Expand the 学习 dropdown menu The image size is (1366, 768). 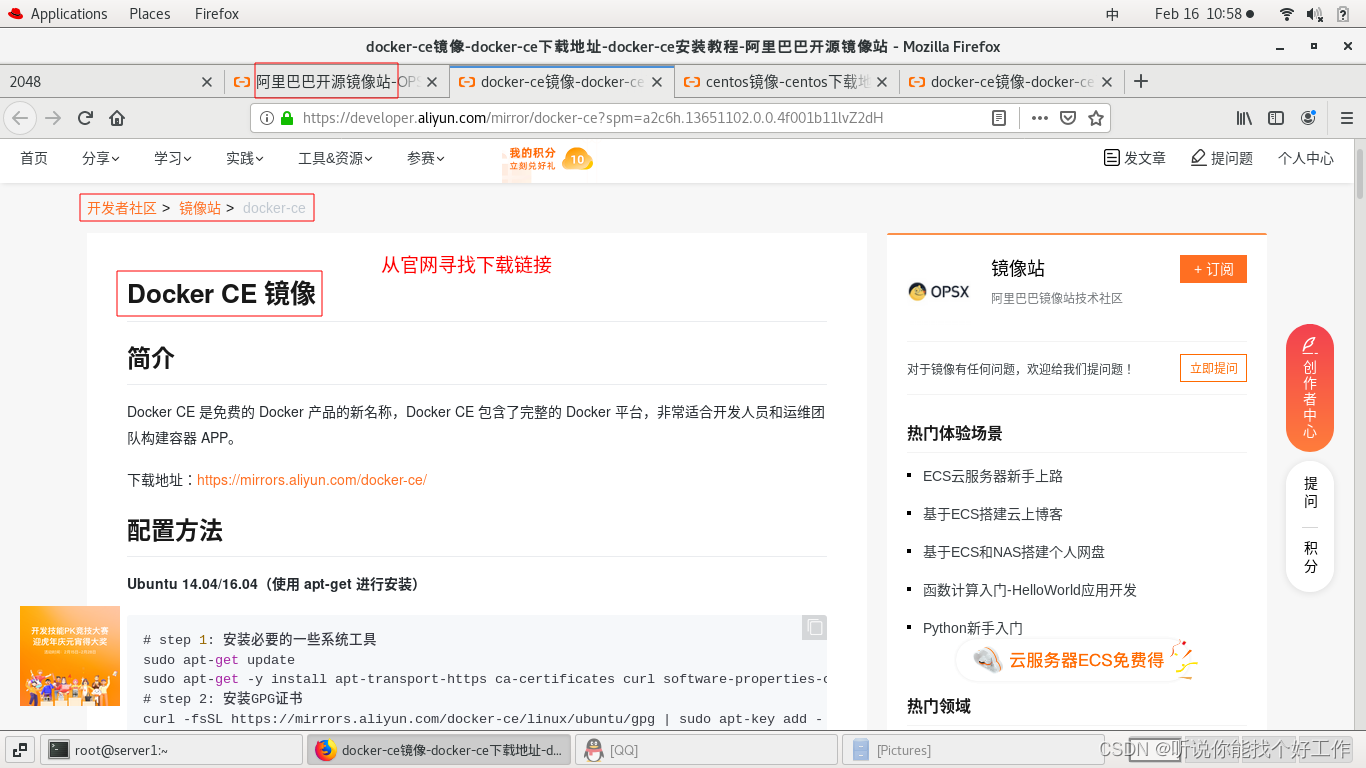point(173,158)
